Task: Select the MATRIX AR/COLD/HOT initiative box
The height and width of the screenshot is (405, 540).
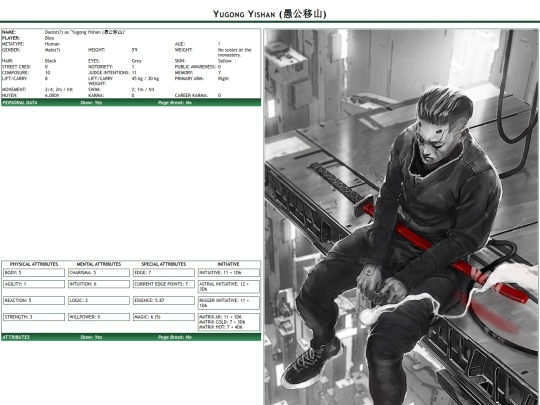Action: coord(229,322)
